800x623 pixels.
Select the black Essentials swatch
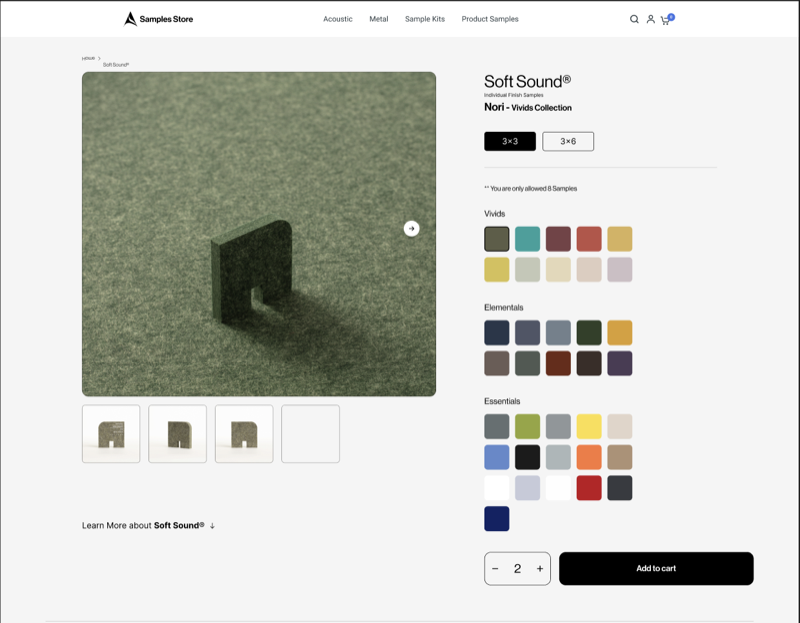click(x=527, y=457)
